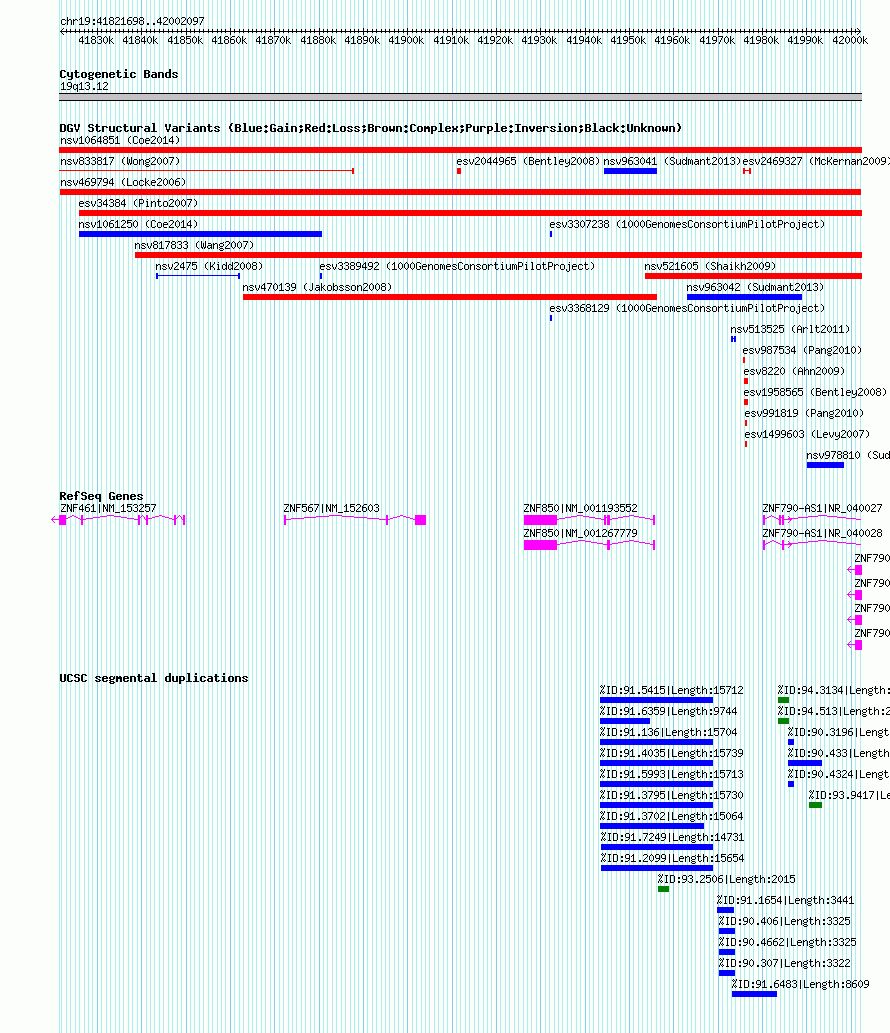
Task: Select variant label nsv469794 (Locke2006)
Action: coord(123,182)
